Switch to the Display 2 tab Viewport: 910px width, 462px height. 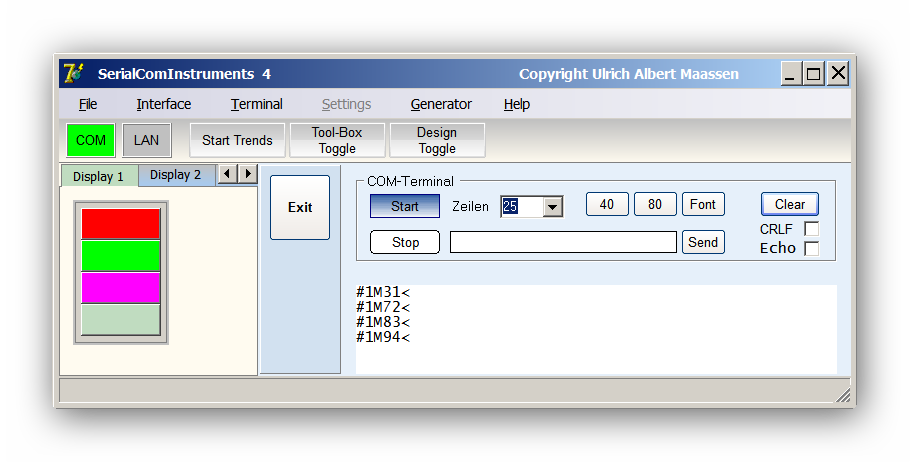pos(176,175)
